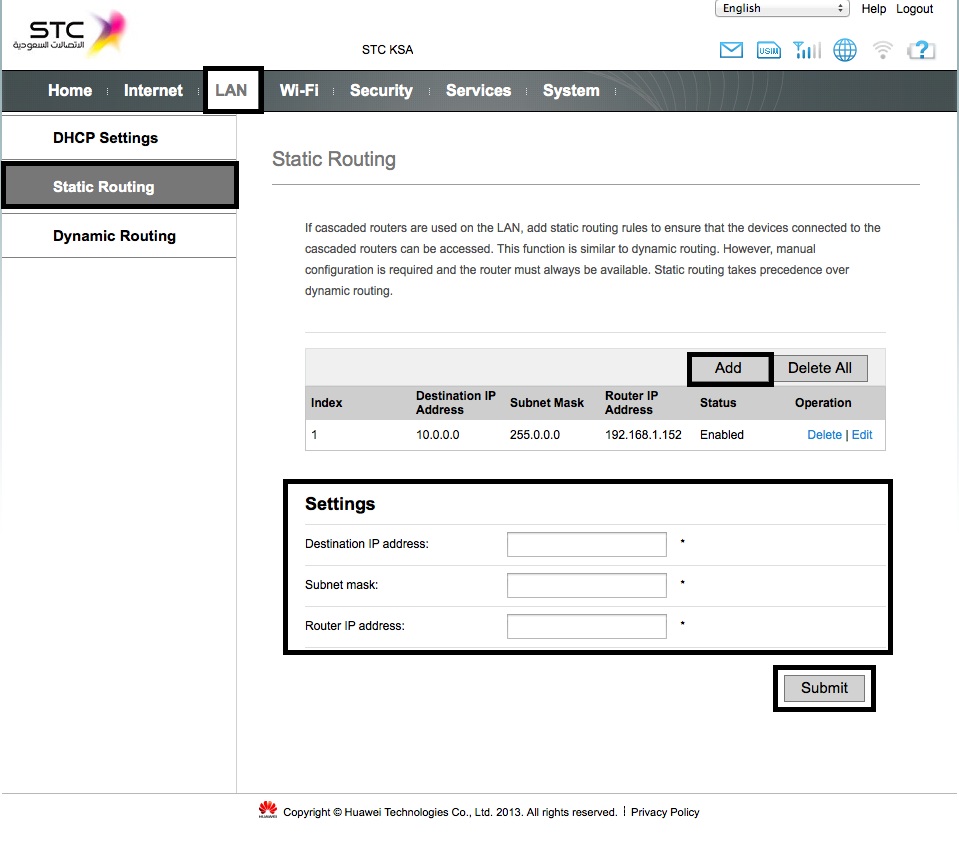This screenshot has height=848, width=959.
Task: Click the signal strength bars icon
Action: click(806, 50)
